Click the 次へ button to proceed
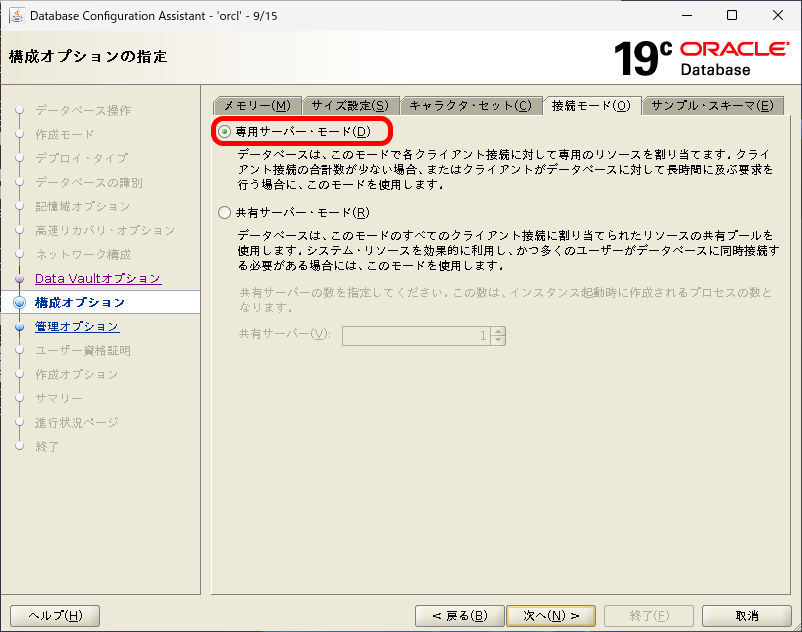 click(551, 615)
